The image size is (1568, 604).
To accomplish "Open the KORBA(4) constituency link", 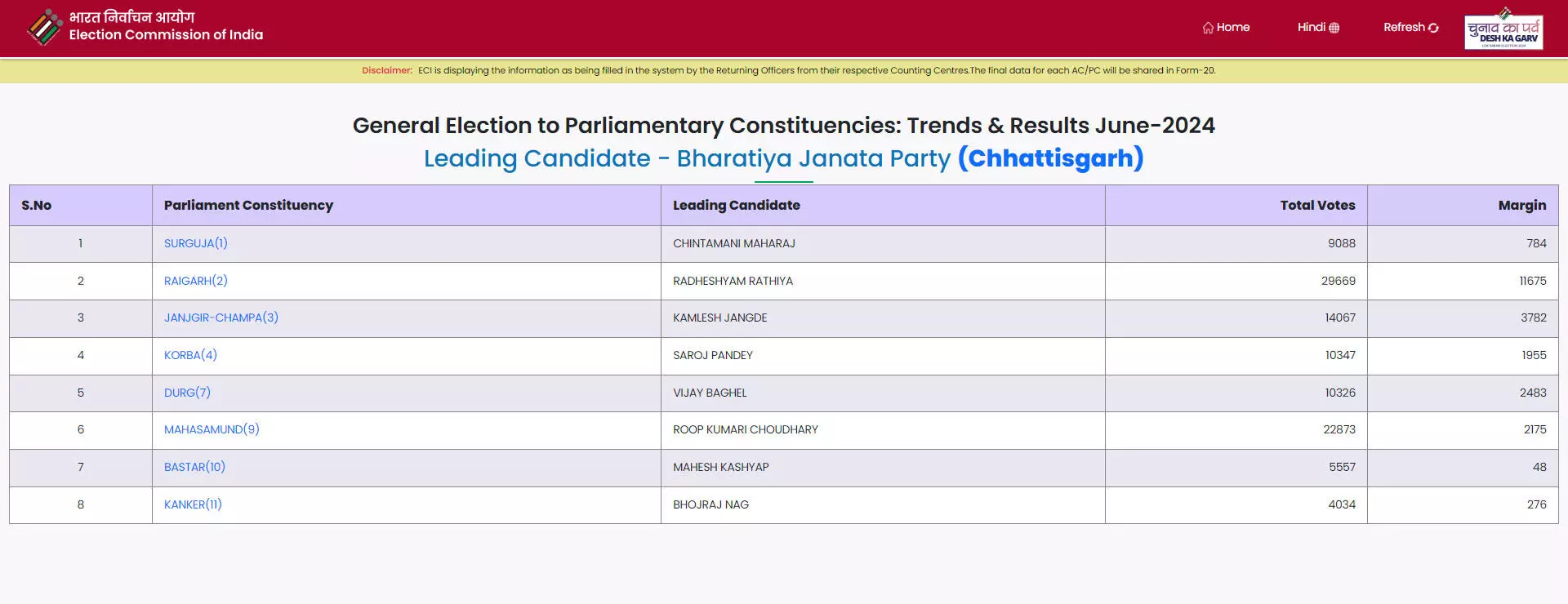I will (x=190, y=355).
